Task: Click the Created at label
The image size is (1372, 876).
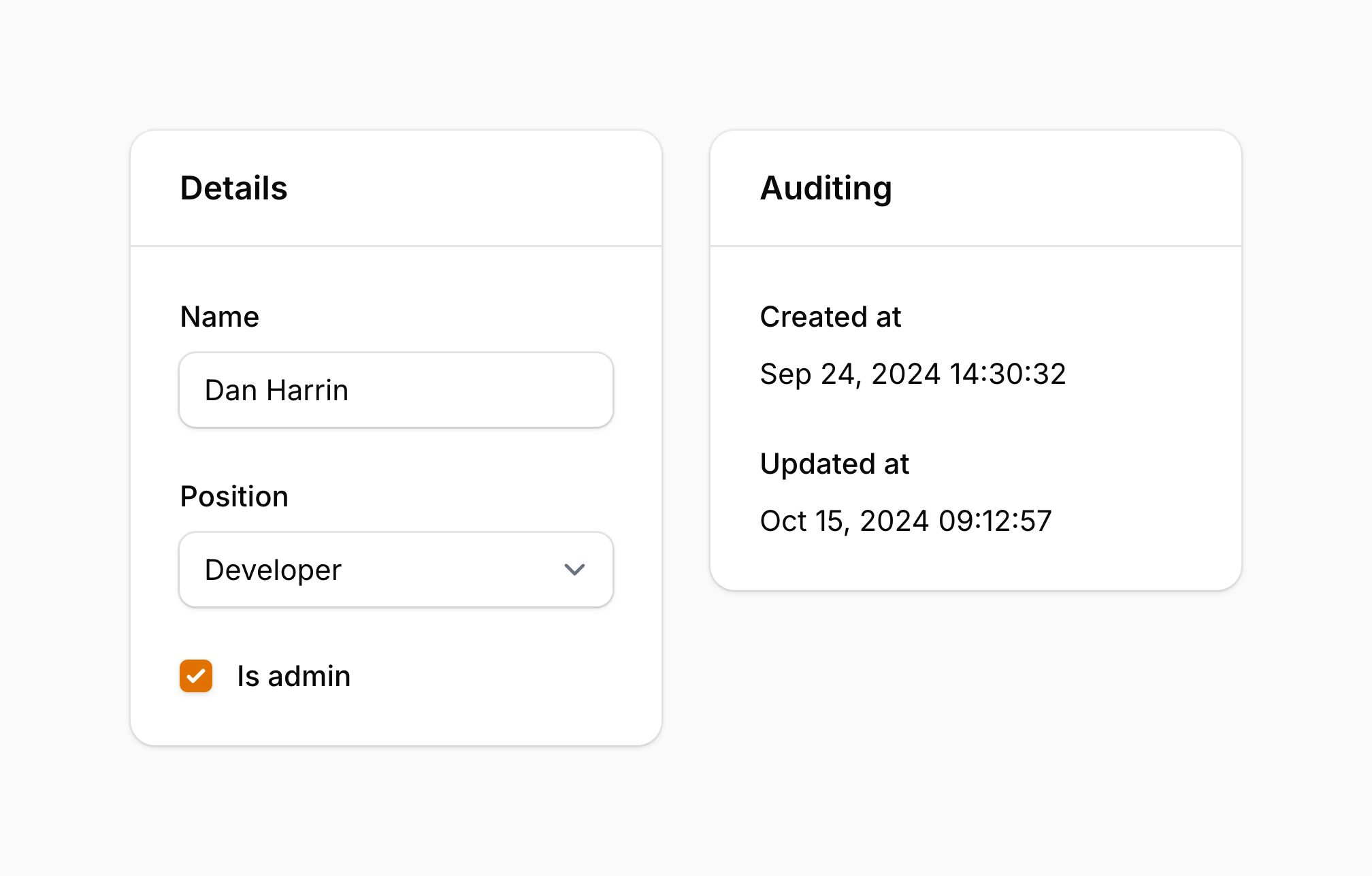Action: [830, 317]
